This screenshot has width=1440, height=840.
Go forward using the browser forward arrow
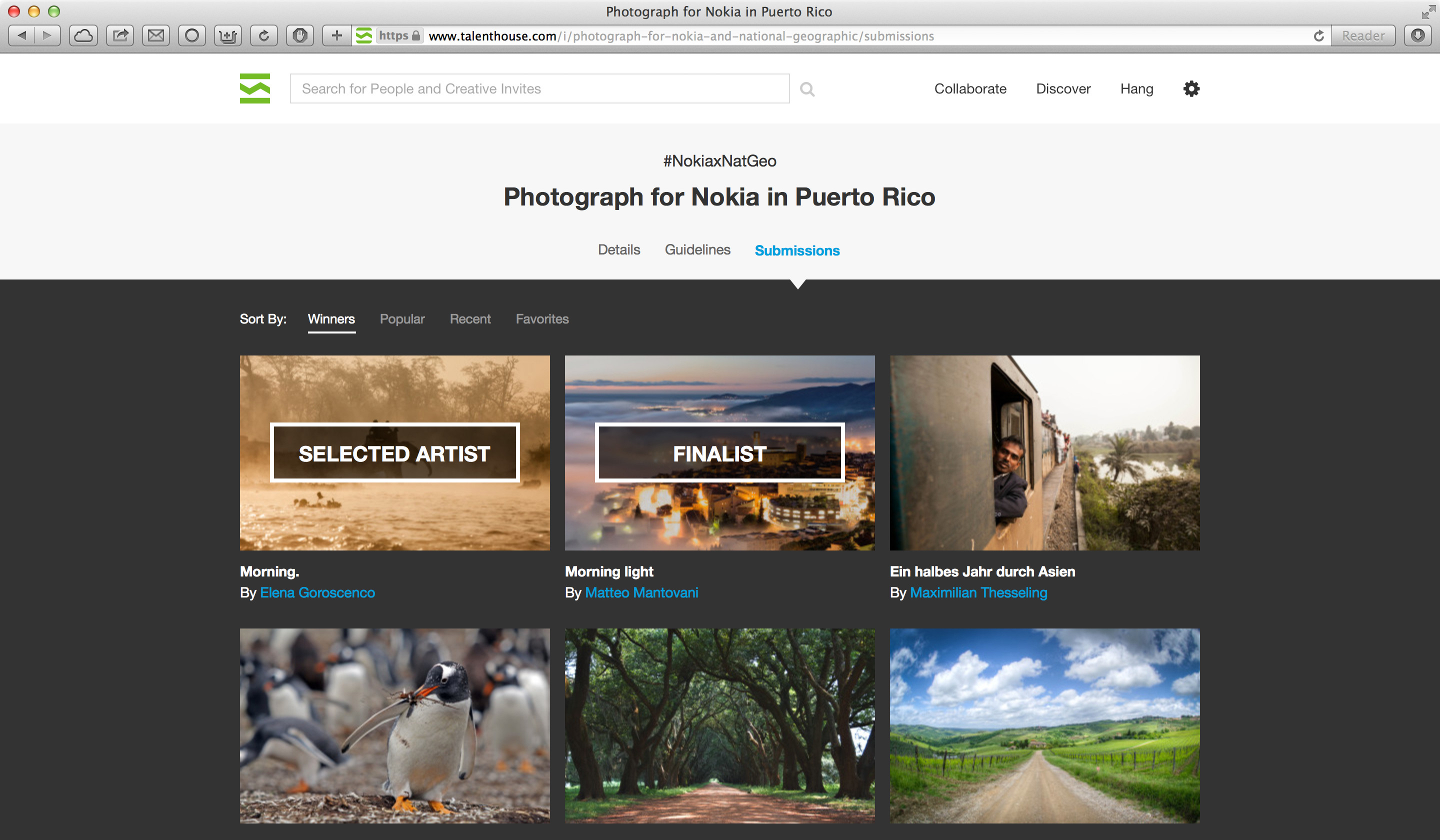pos(47,35)
